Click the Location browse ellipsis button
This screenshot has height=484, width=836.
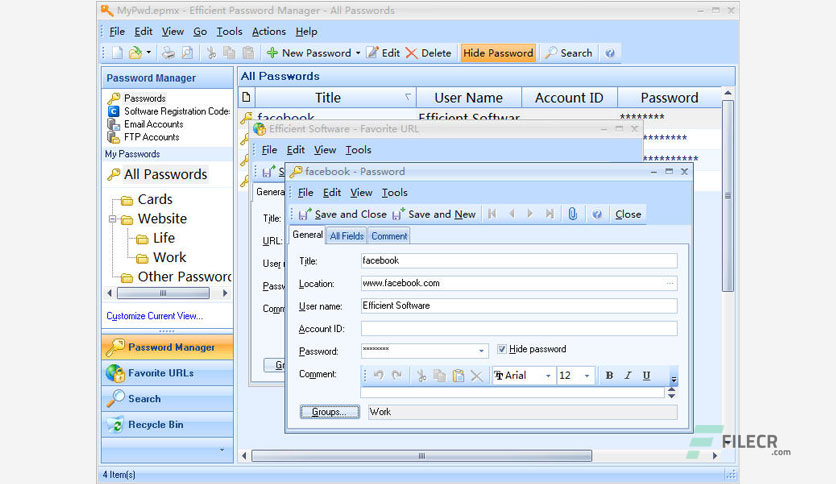coord(670,284)
